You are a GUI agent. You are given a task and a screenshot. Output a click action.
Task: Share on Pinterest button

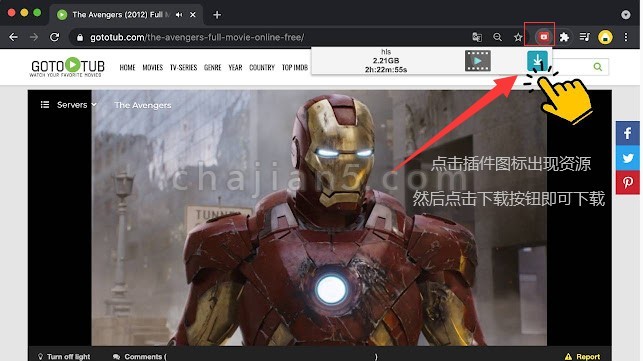[627, 183]
